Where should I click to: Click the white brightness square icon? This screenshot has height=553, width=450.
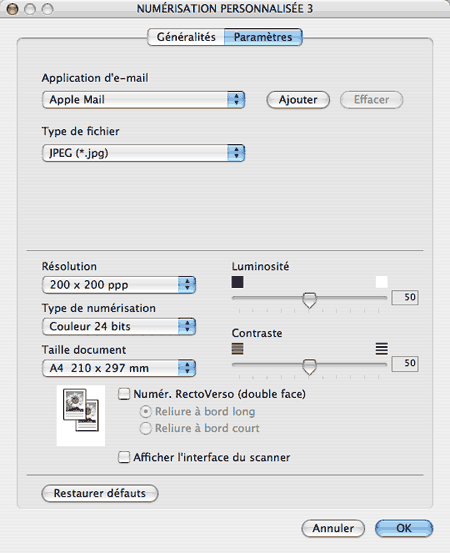tap(382, 282)
